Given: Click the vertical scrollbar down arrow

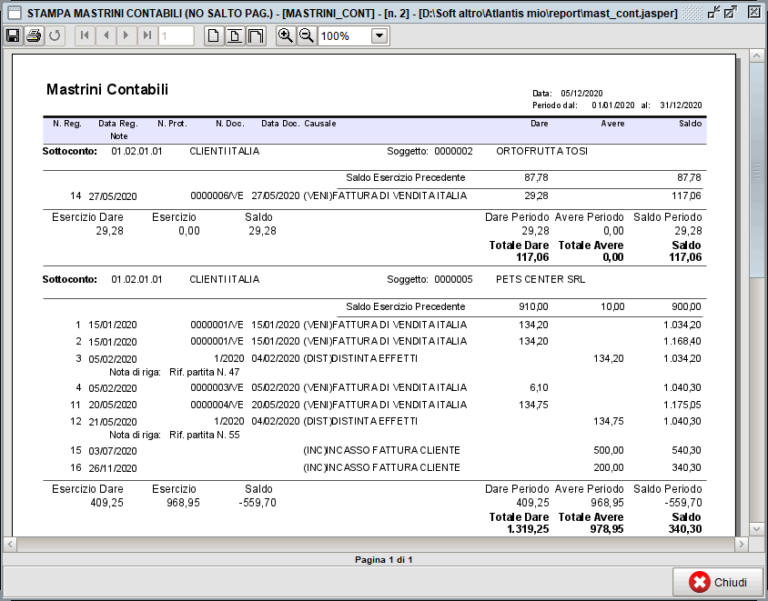Looking at the screenshot, I should coord(757,529).
